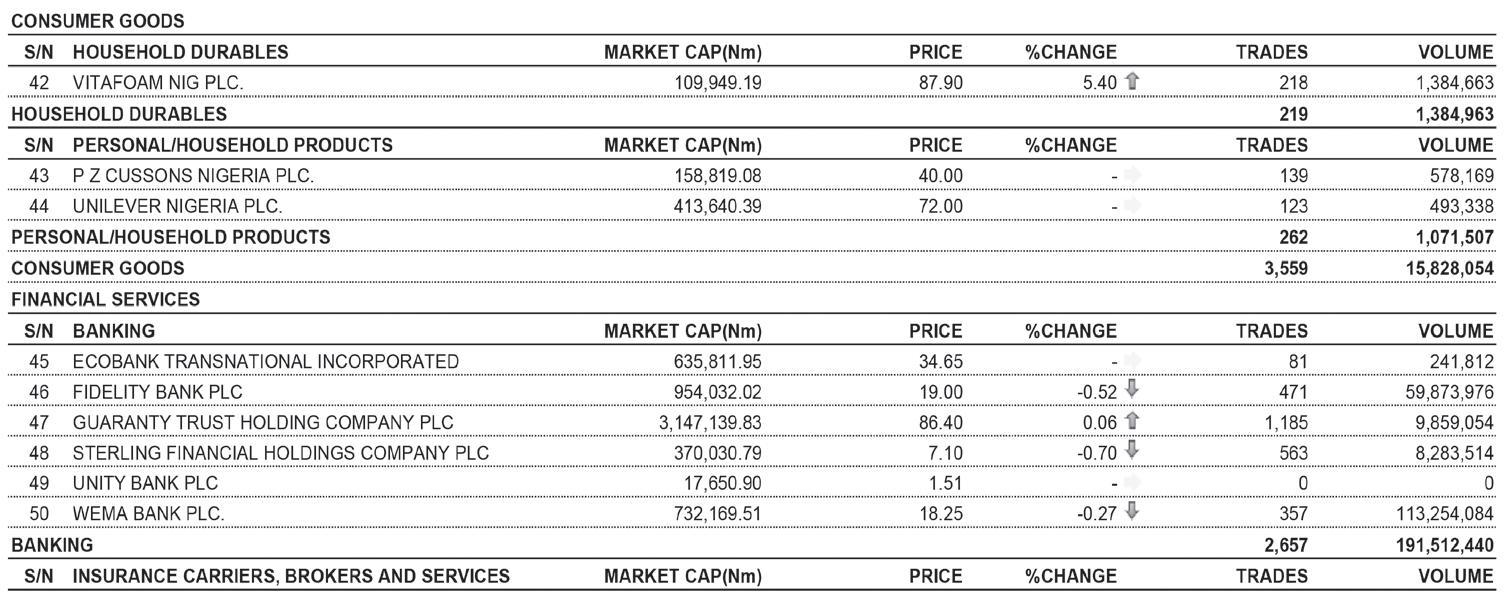Viewport: 1511px width, 612px height.
Task: Click the flat arrow in Ecobank Transnational row
Action: (x=1132, y=361)
